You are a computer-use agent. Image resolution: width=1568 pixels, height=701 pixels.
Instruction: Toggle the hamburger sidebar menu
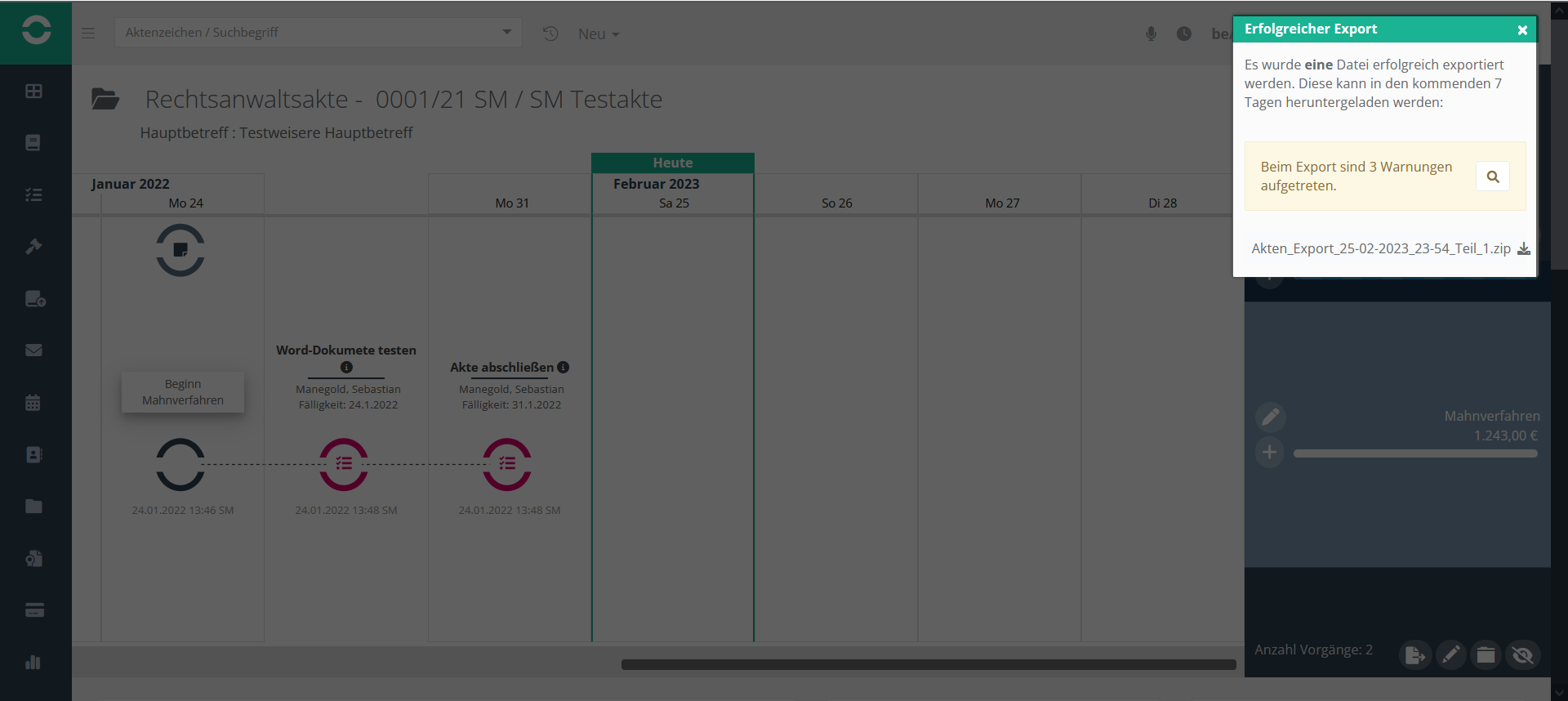tap(88, 33)
